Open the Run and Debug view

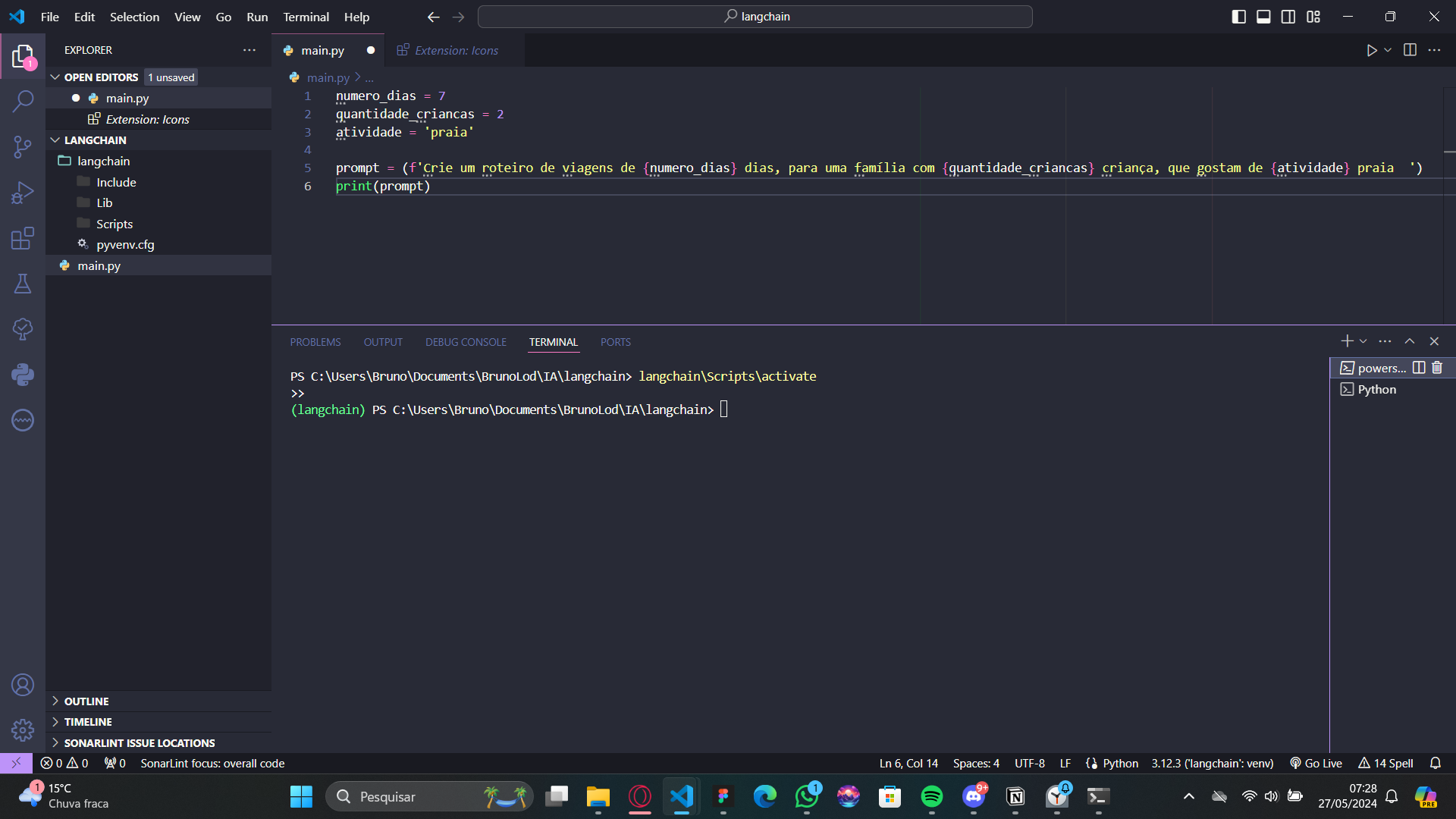[x=23, y=193]
